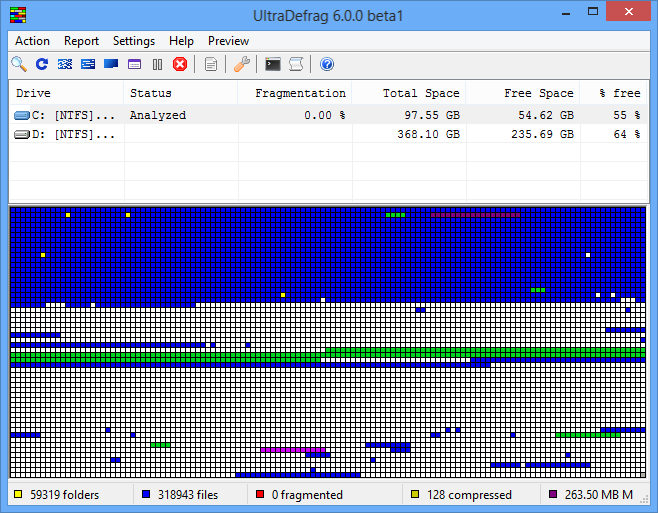The width and height of the screenshot is (658, 513).
Task: Sort by the % free column header
Action: pos(614,93)
